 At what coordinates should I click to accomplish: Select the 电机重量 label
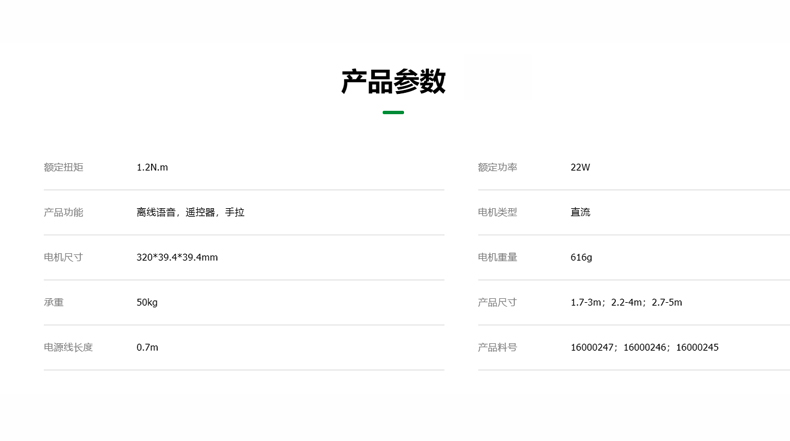click(x=497, y=258)
